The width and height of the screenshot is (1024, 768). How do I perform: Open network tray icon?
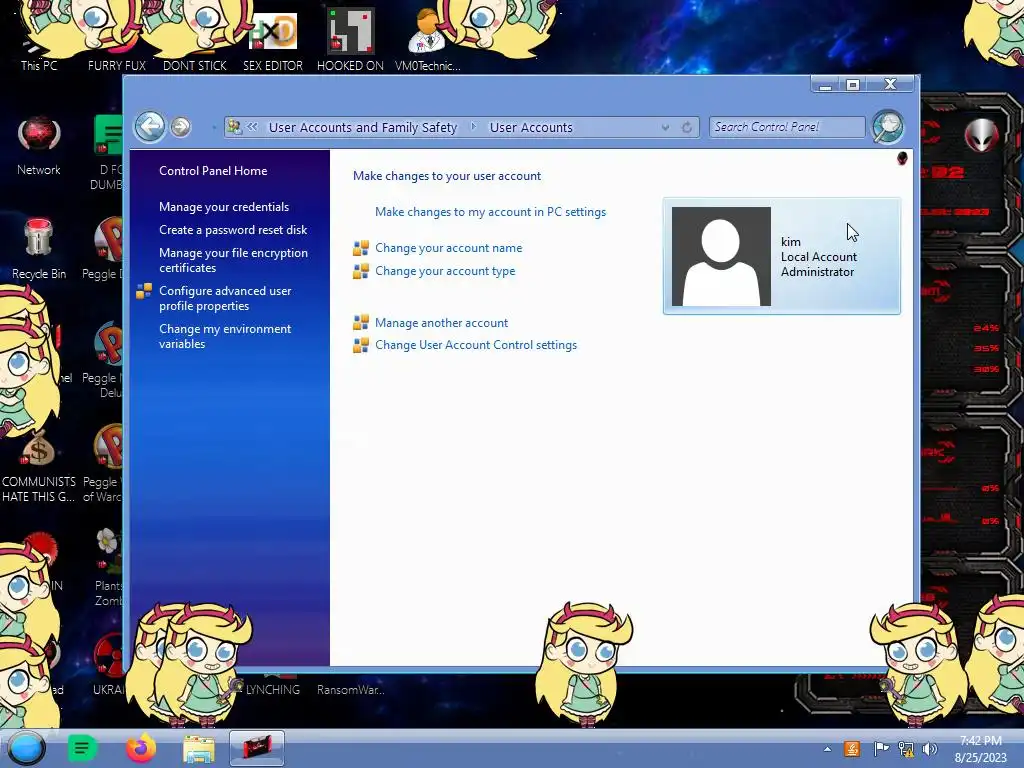tap(906, 749)
